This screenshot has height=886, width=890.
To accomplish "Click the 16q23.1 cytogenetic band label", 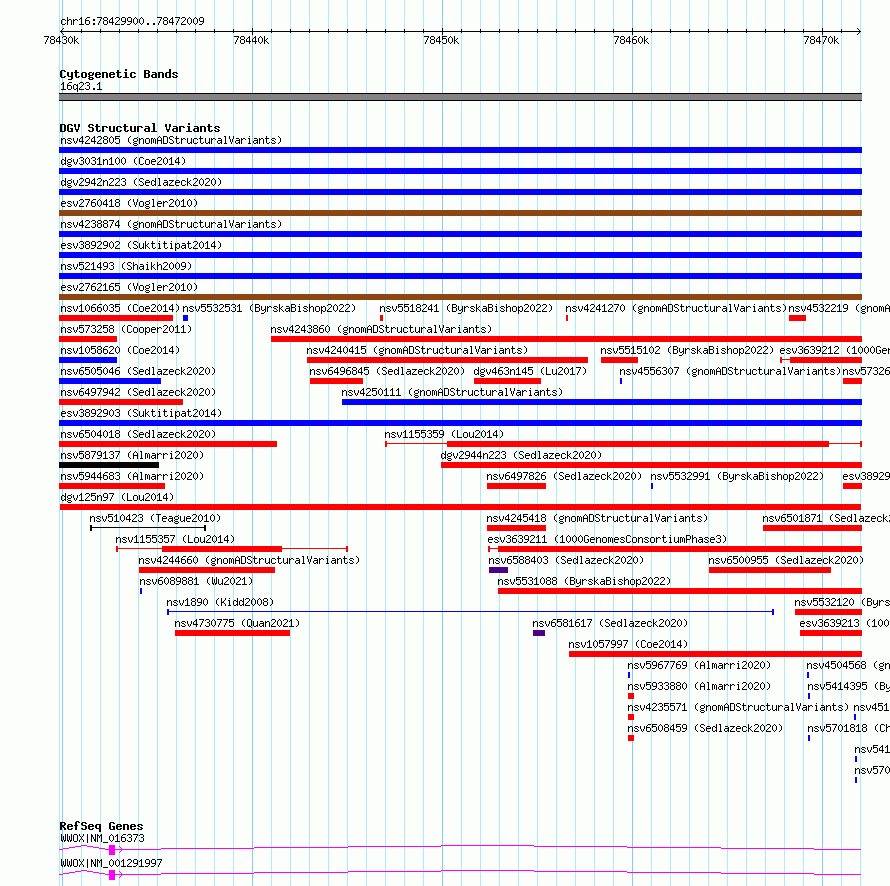I will 81,86.
